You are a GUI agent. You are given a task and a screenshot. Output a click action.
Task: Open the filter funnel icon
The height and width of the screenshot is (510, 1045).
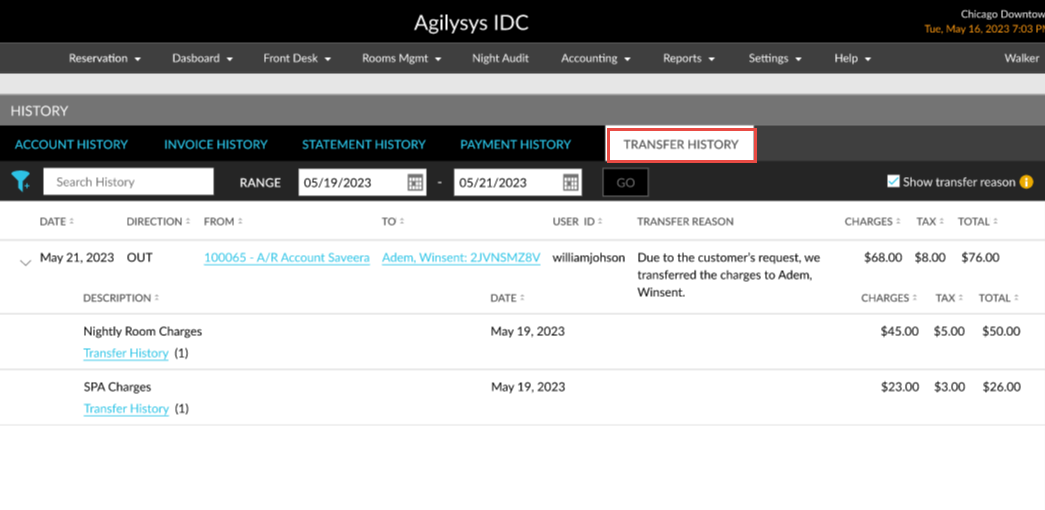pos(21,181)
